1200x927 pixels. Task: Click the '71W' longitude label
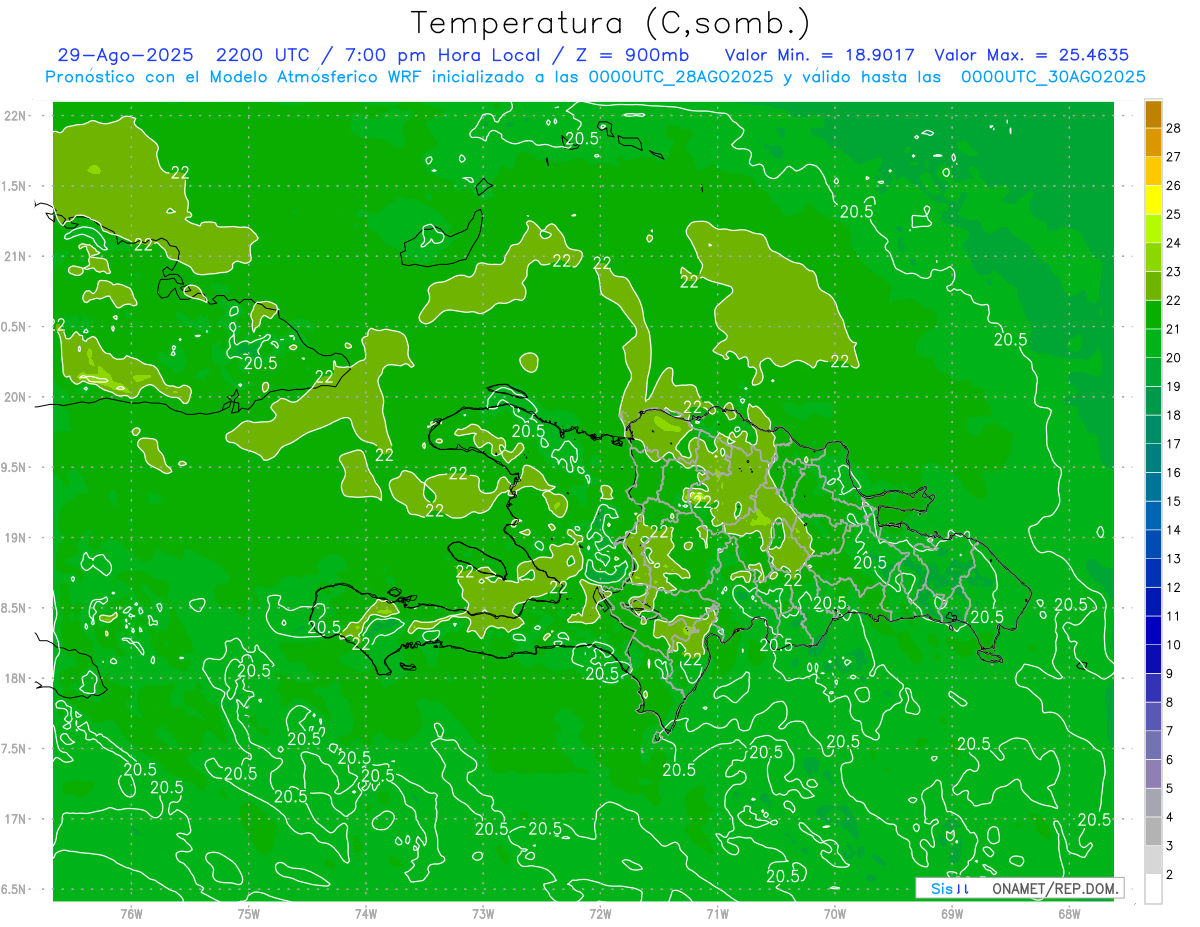[x=717, y=913]
